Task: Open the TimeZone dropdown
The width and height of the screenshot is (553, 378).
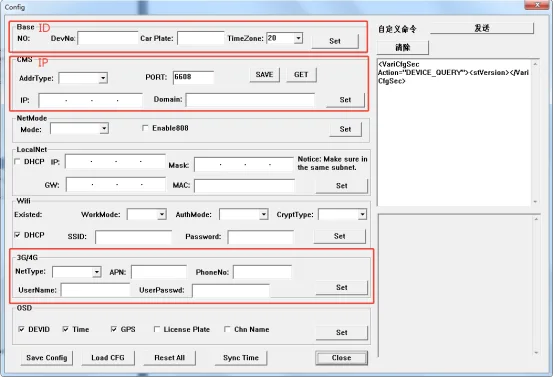Action: [298, 38]
